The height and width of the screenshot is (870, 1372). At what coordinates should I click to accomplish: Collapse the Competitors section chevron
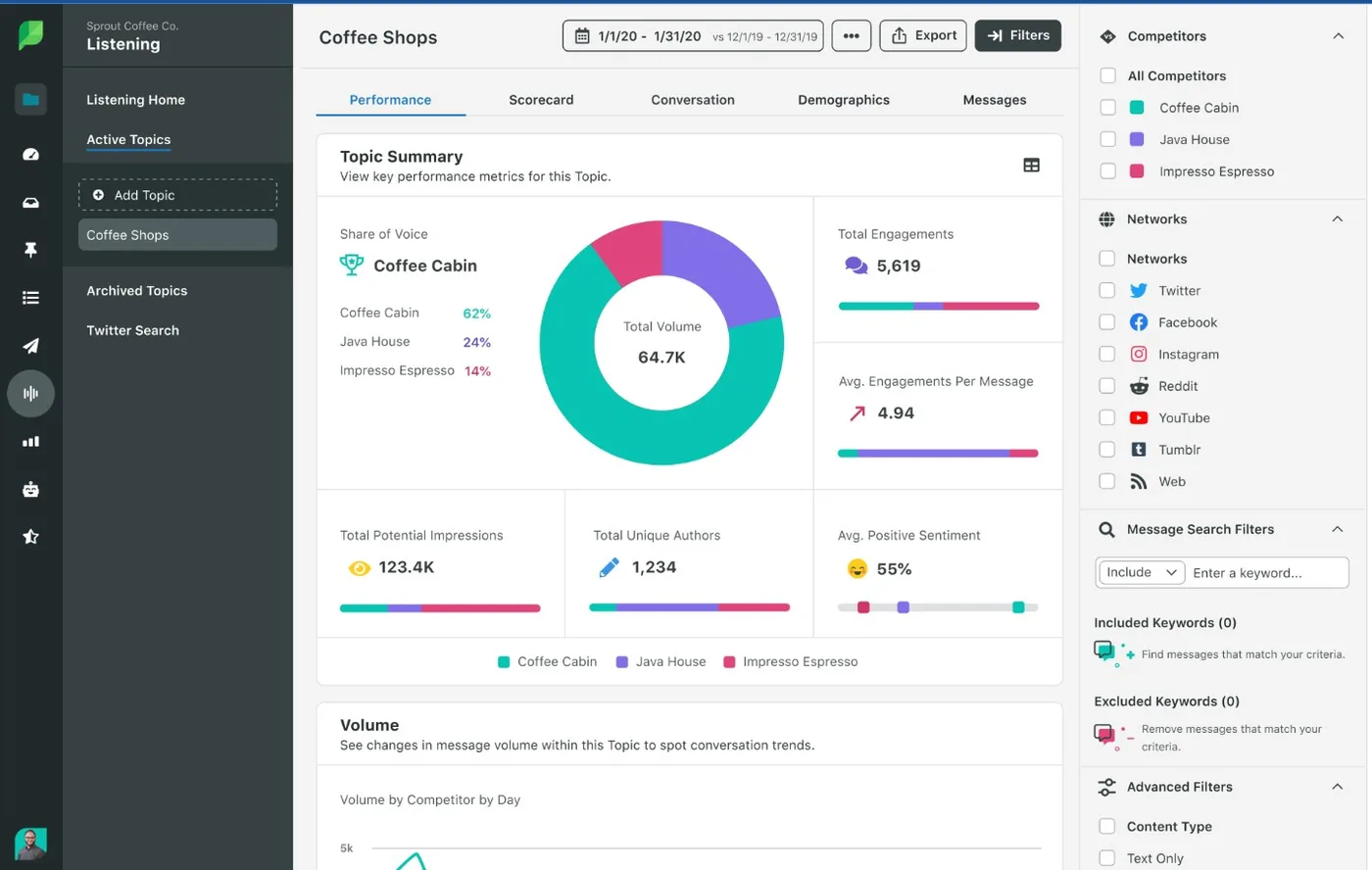pos(1338,36)
